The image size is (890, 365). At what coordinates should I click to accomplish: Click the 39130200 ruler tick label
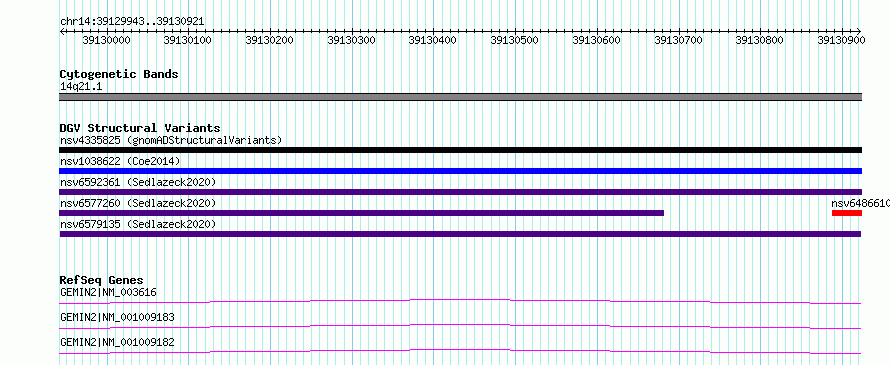click(270, 40)
